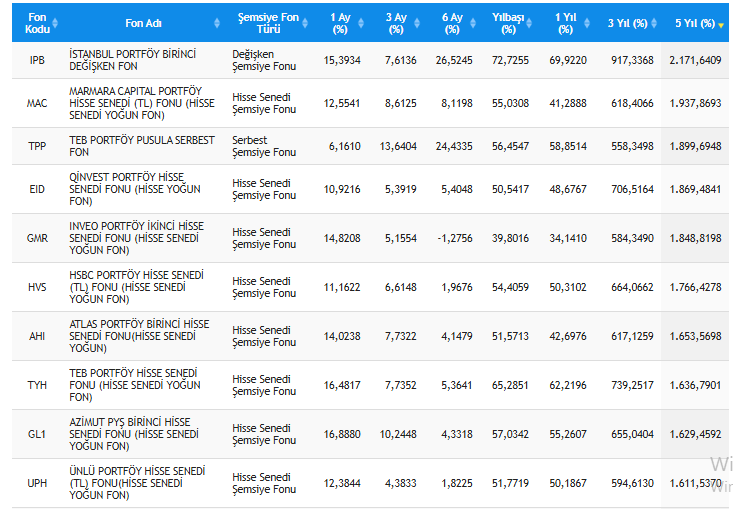
Task: Click the sort arrows beside Fon Kodu
Action: point(54,23)
